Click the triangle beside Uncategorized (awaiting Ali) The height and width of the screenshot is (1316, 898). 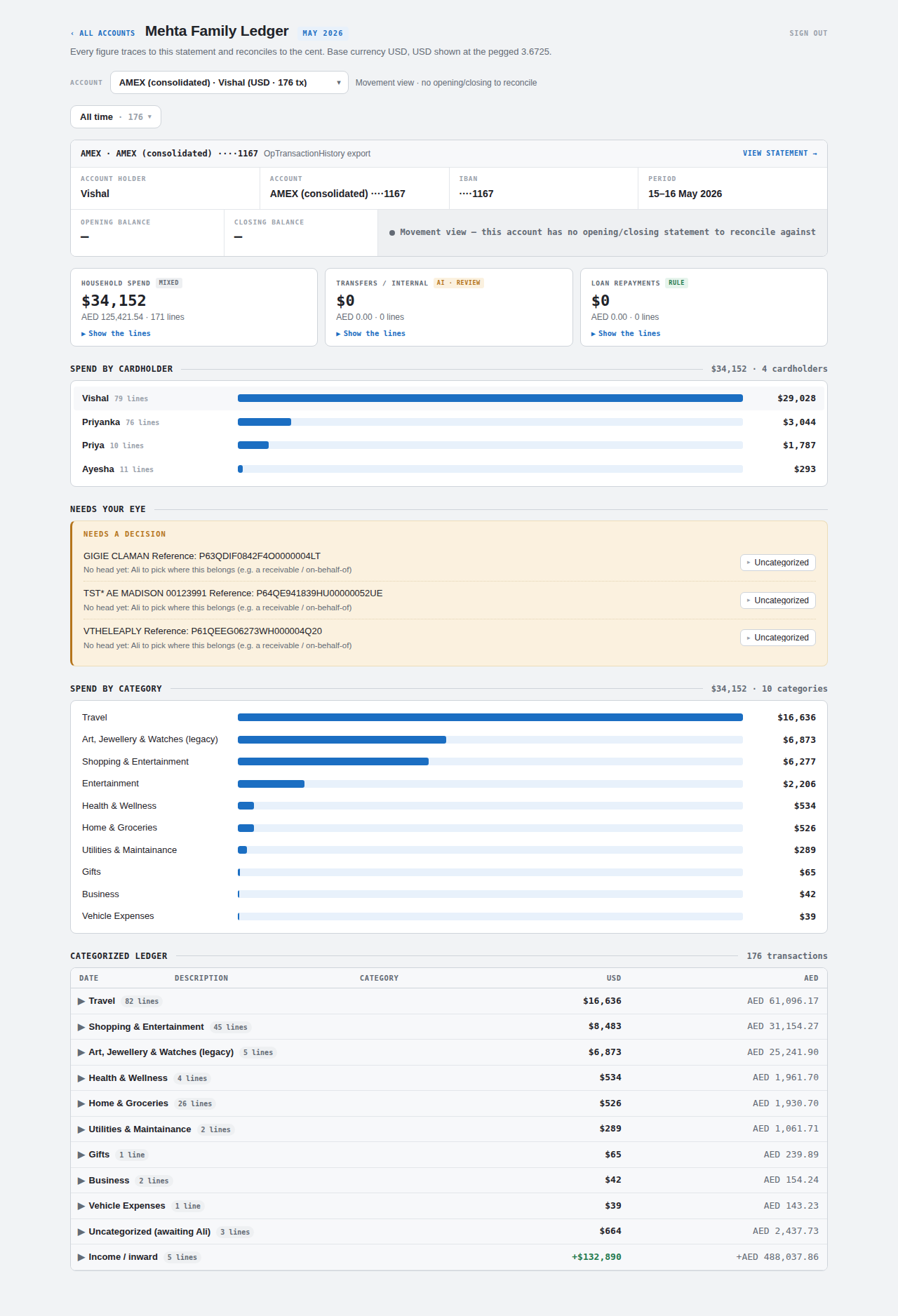point(81,1232)
